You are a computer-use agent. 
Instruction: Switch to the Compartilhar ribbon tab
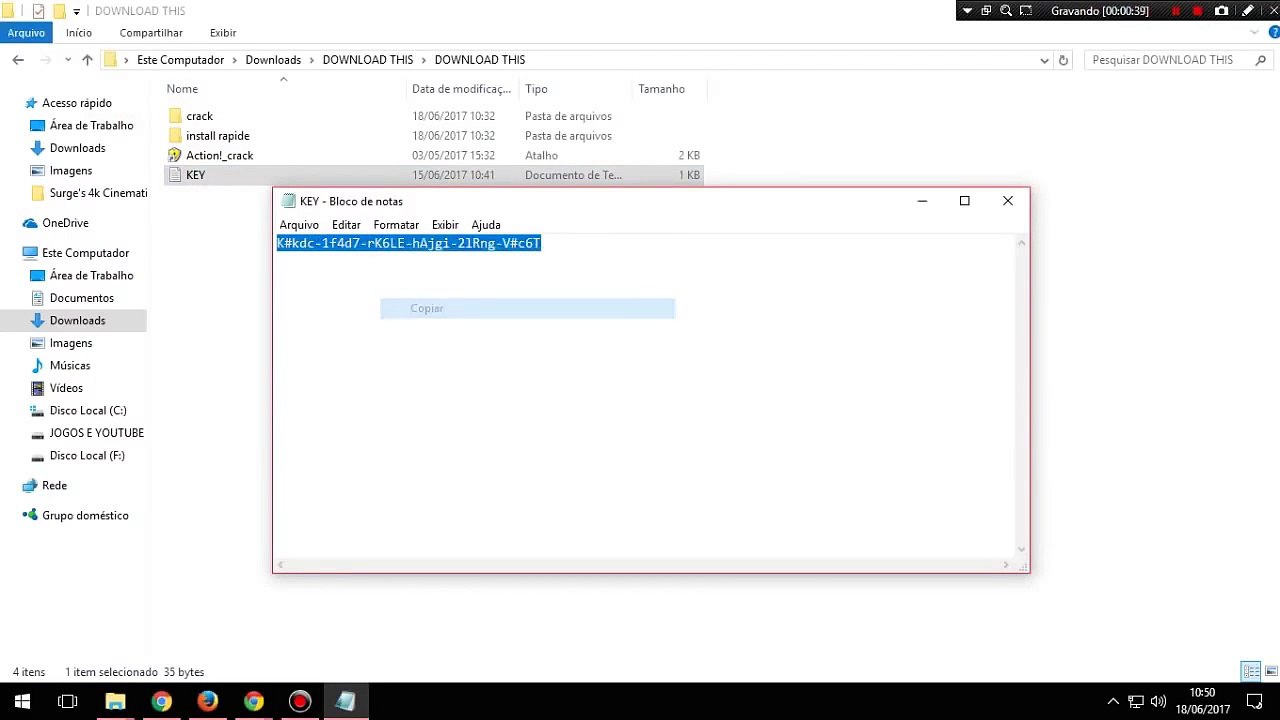click(151, 33)
